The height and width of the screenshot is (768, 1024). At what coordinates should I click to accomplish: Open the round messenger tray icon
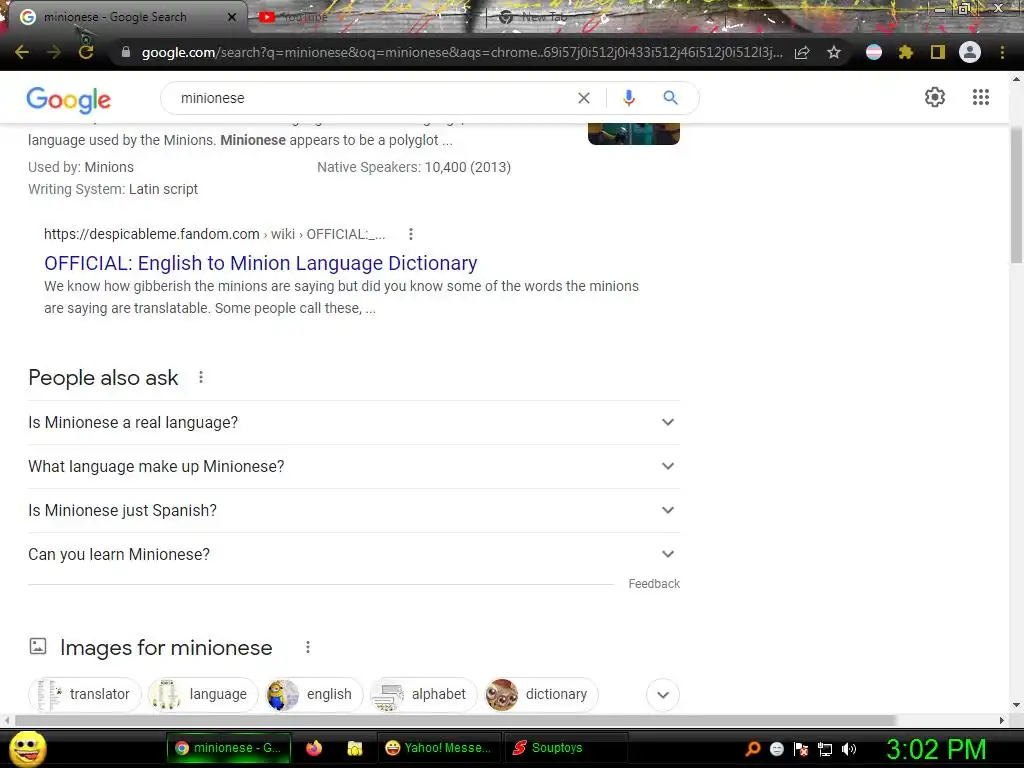776,749
